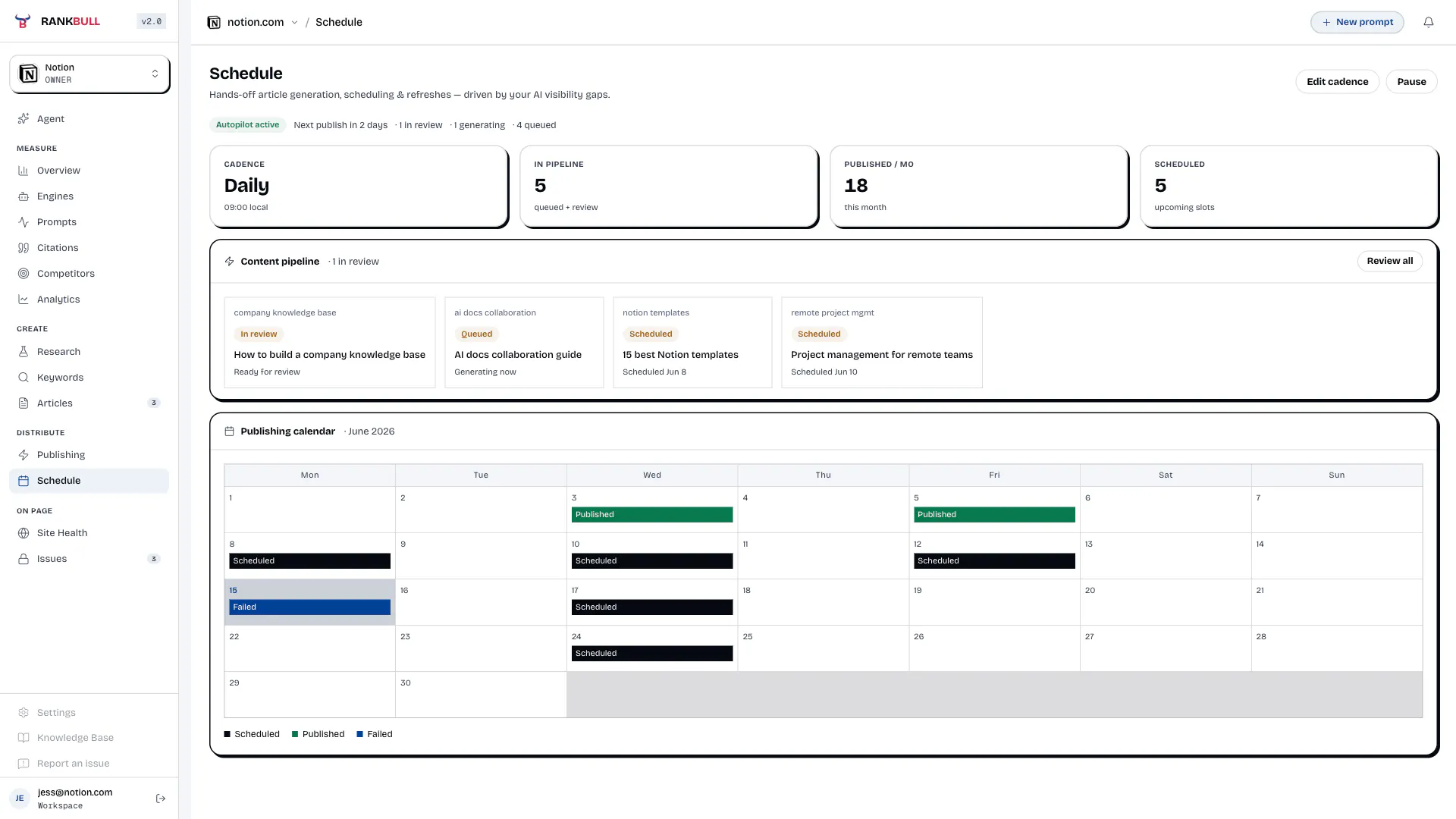1456x819 pixels.
Task: Click the Schedule breadcrumb link
Action: point(339,23)
